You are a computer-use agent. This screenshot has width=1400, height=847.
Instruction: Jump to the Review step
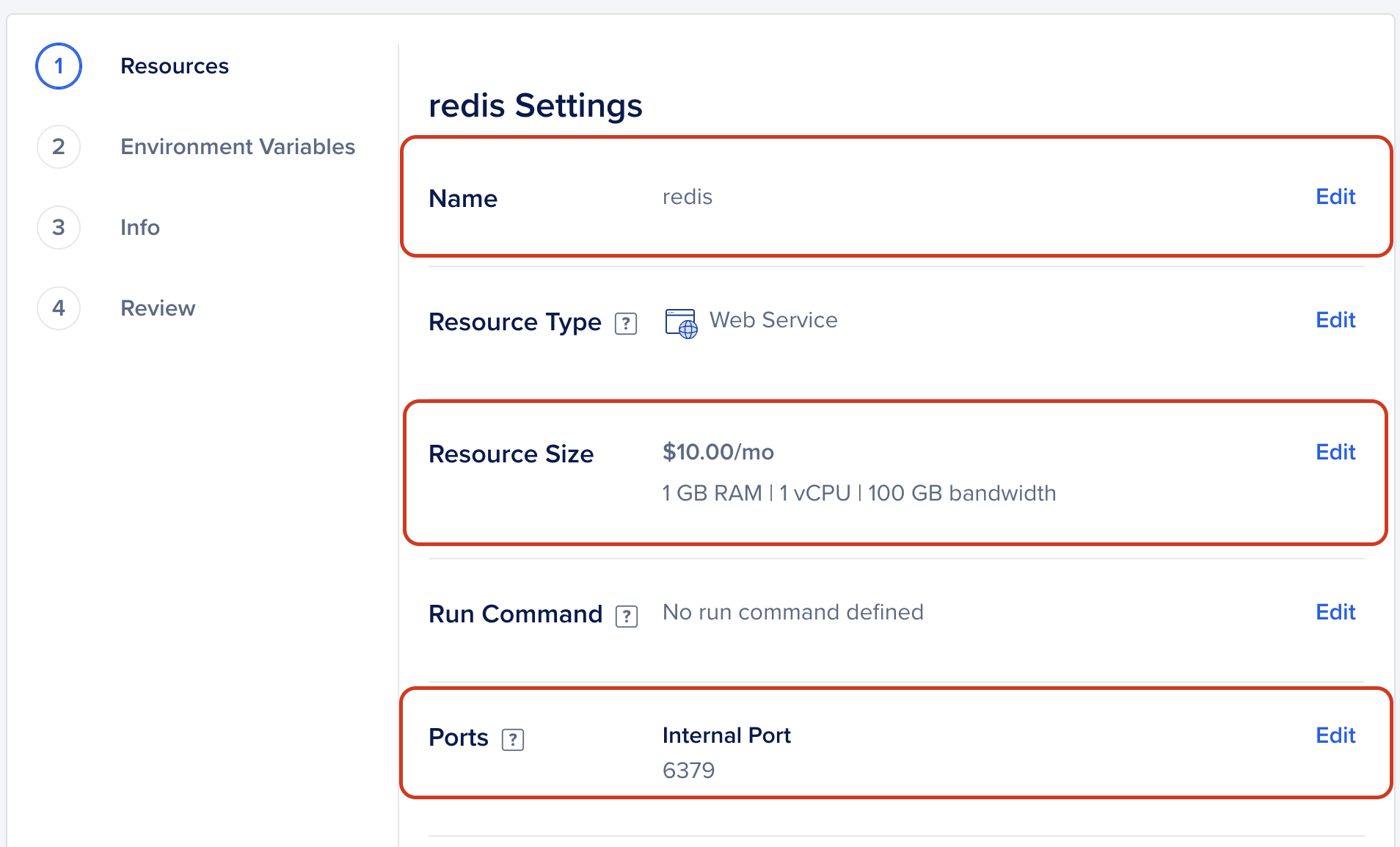158,308
